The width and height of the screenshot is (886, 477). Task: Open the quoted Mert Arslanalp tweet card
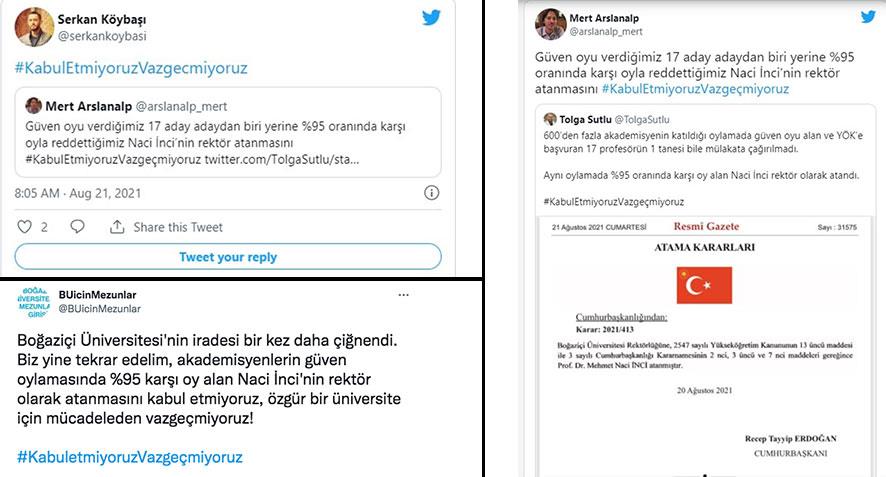coord(228,132)
